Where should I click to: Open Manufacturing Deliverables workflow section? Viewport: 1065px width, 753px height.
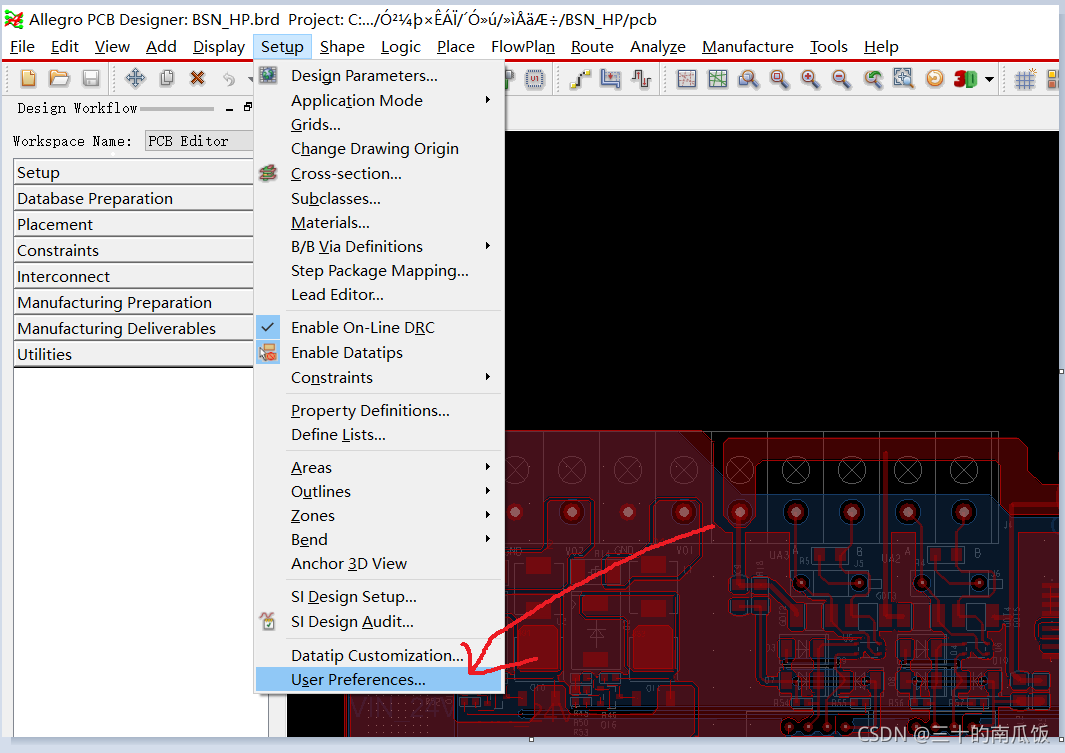click(133, 328)
